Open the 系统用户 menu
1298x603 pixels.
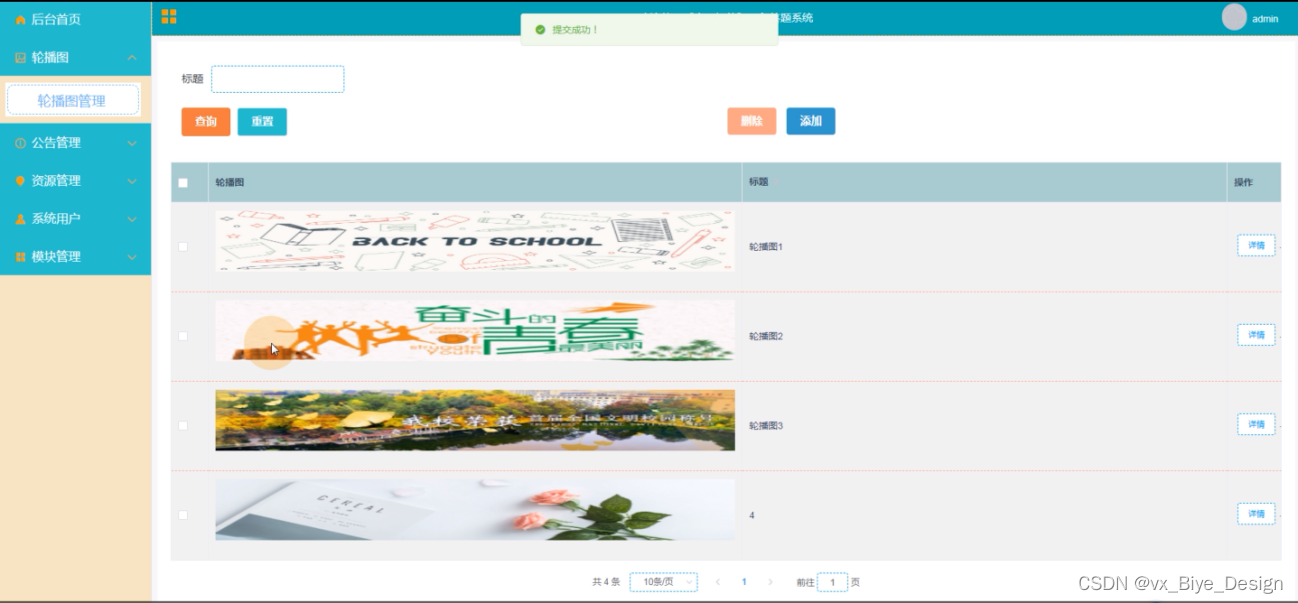tap(76, 219)
